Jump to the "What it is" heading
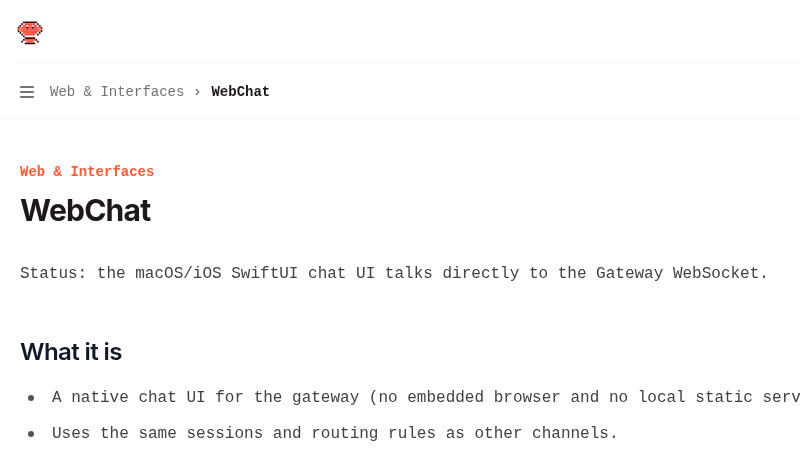800x450 pixels. (x=71, y=352)
